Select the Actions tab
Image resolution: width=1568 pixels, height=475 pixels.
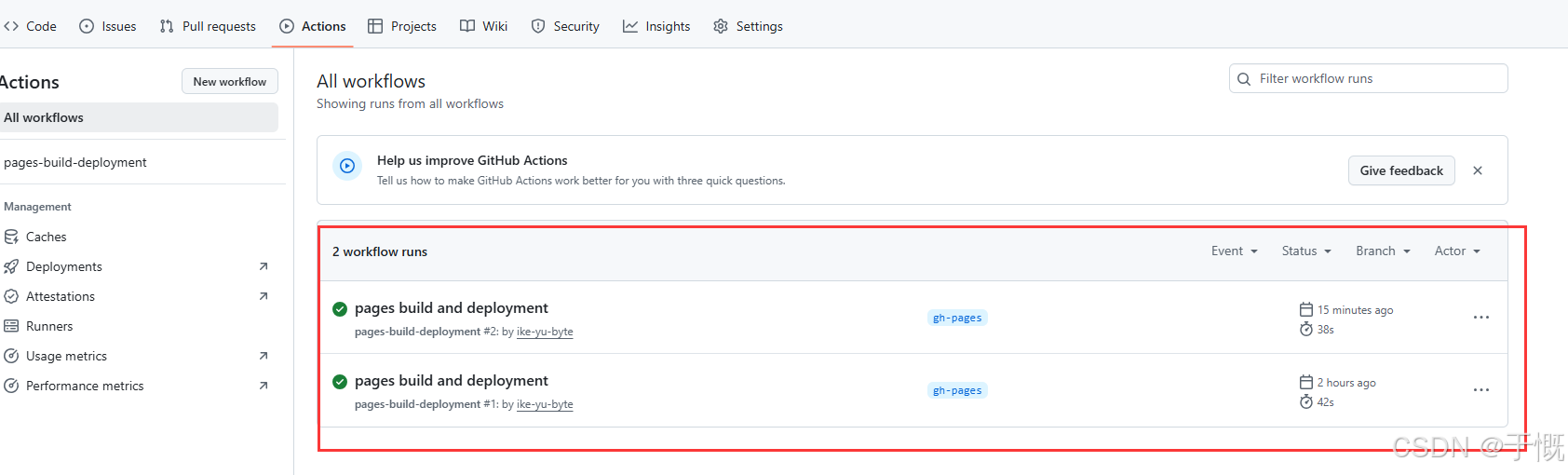point(313,26)
